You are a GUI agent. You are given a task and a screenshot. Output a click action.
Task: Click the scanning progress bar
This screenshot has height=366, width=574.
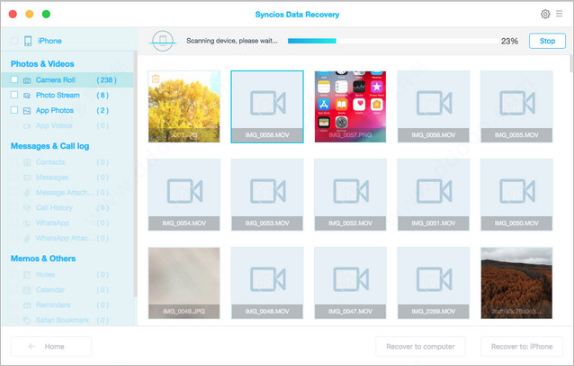coord(392,41)
